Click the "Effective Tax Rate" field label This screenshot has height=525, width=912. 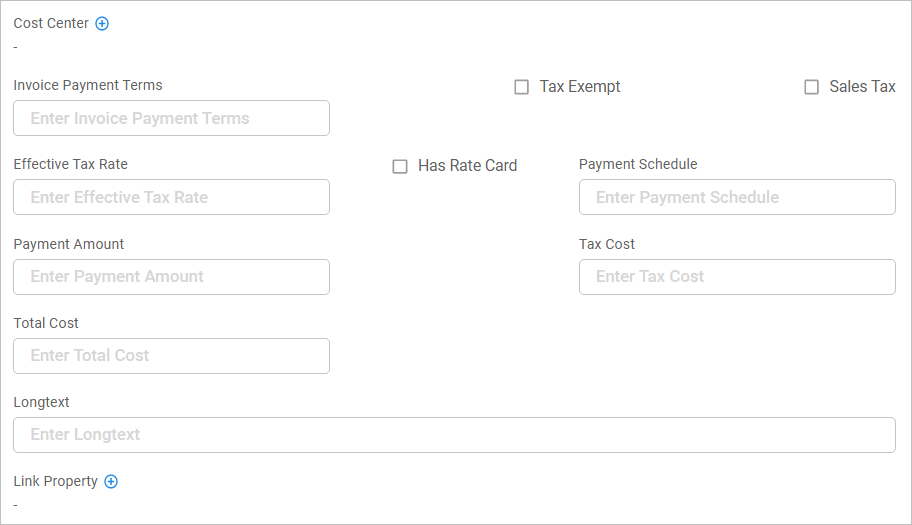pos(70,164)
